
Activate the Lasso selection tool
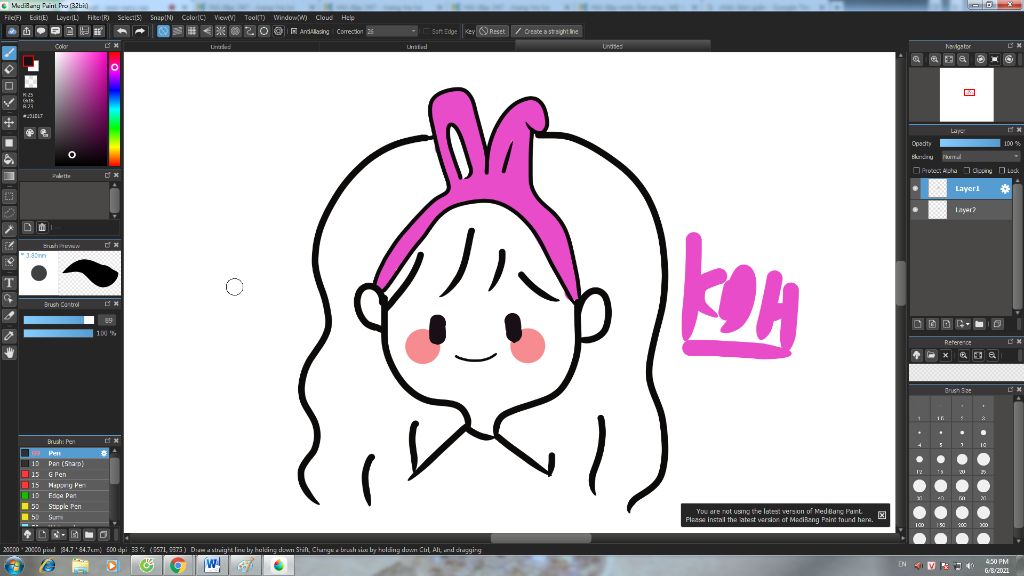coord(9,213)
